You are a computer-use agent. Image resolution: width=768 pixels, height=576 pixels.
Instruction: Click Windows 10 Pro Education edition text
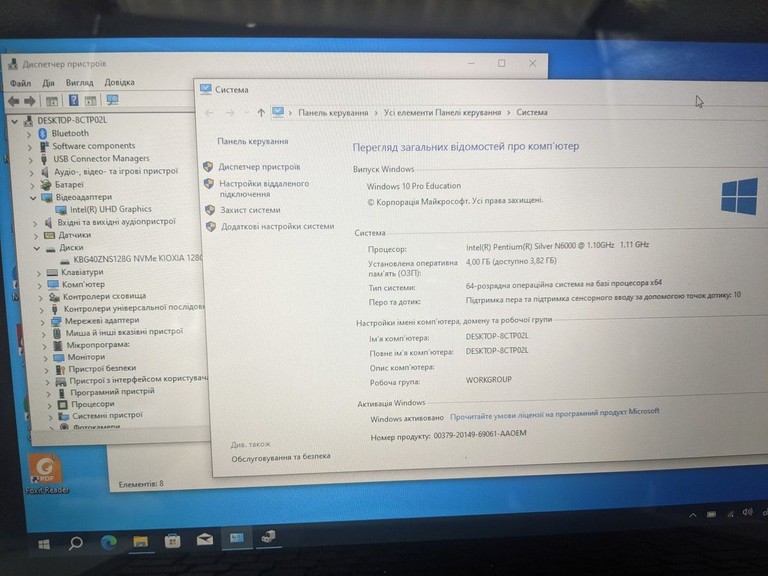point(414,186)
